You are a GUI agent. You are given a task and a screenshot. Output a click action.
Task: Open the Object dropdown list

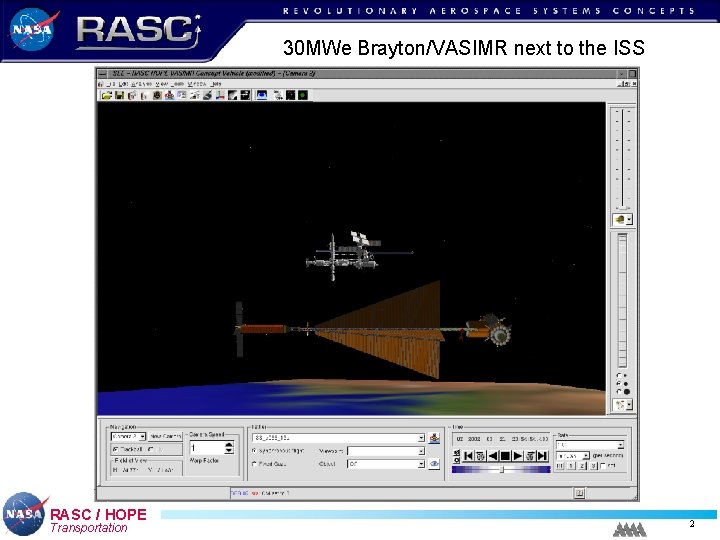[421, 464]
